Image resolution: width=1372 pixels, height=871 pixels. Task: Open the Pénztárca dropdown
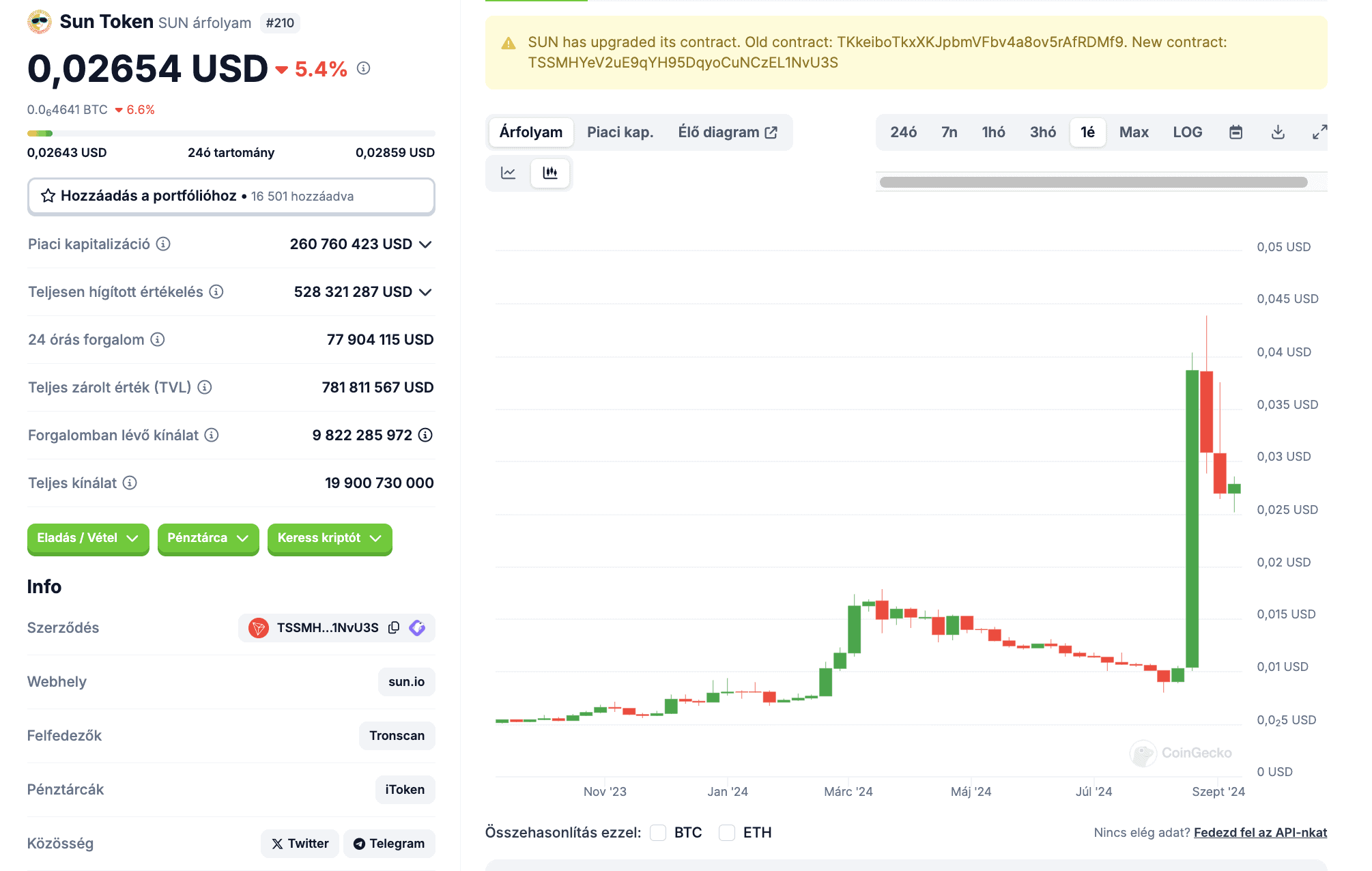pos(208,539)
